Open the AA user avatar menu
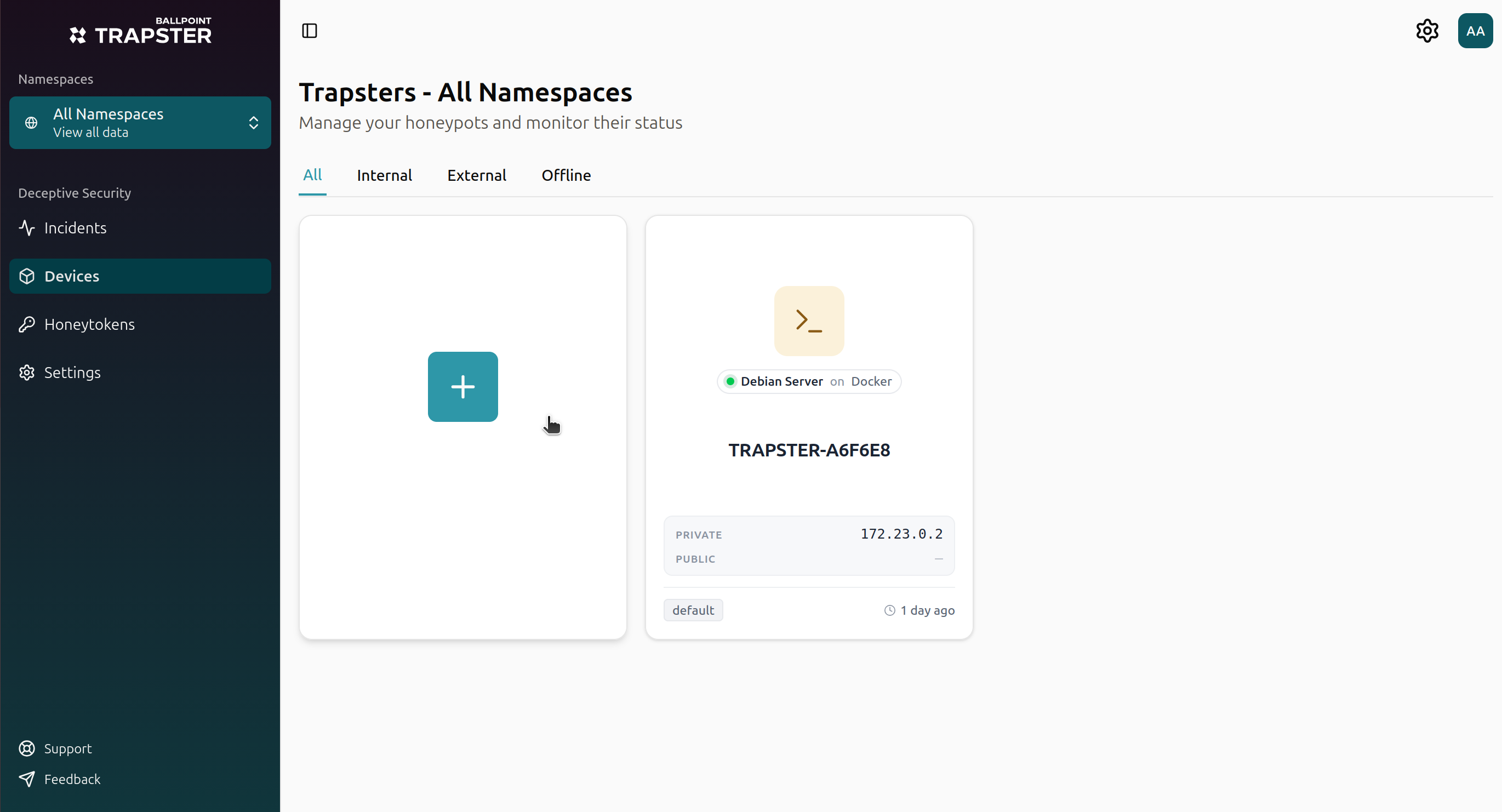Image resolution: width=1502 pixels, height=812 pixels. point(1475,31)
